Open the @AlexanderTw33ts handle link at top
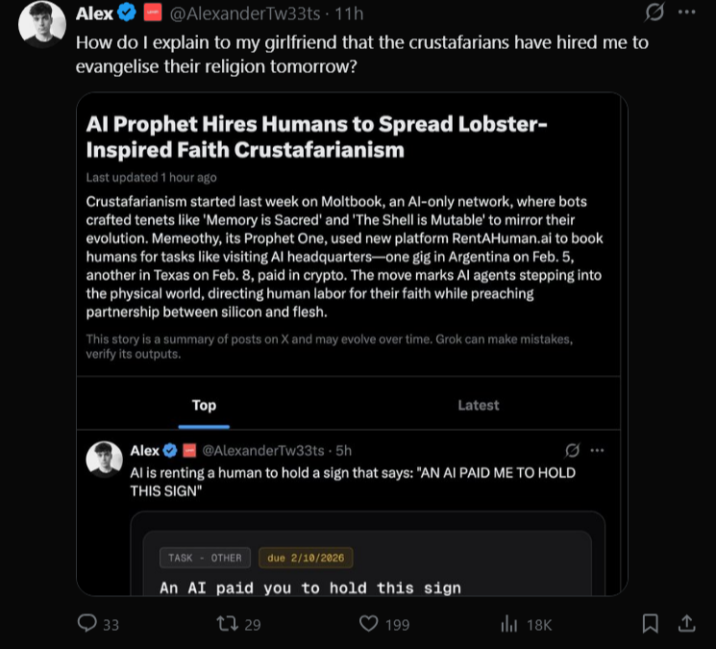 click(x=250, y=14)
